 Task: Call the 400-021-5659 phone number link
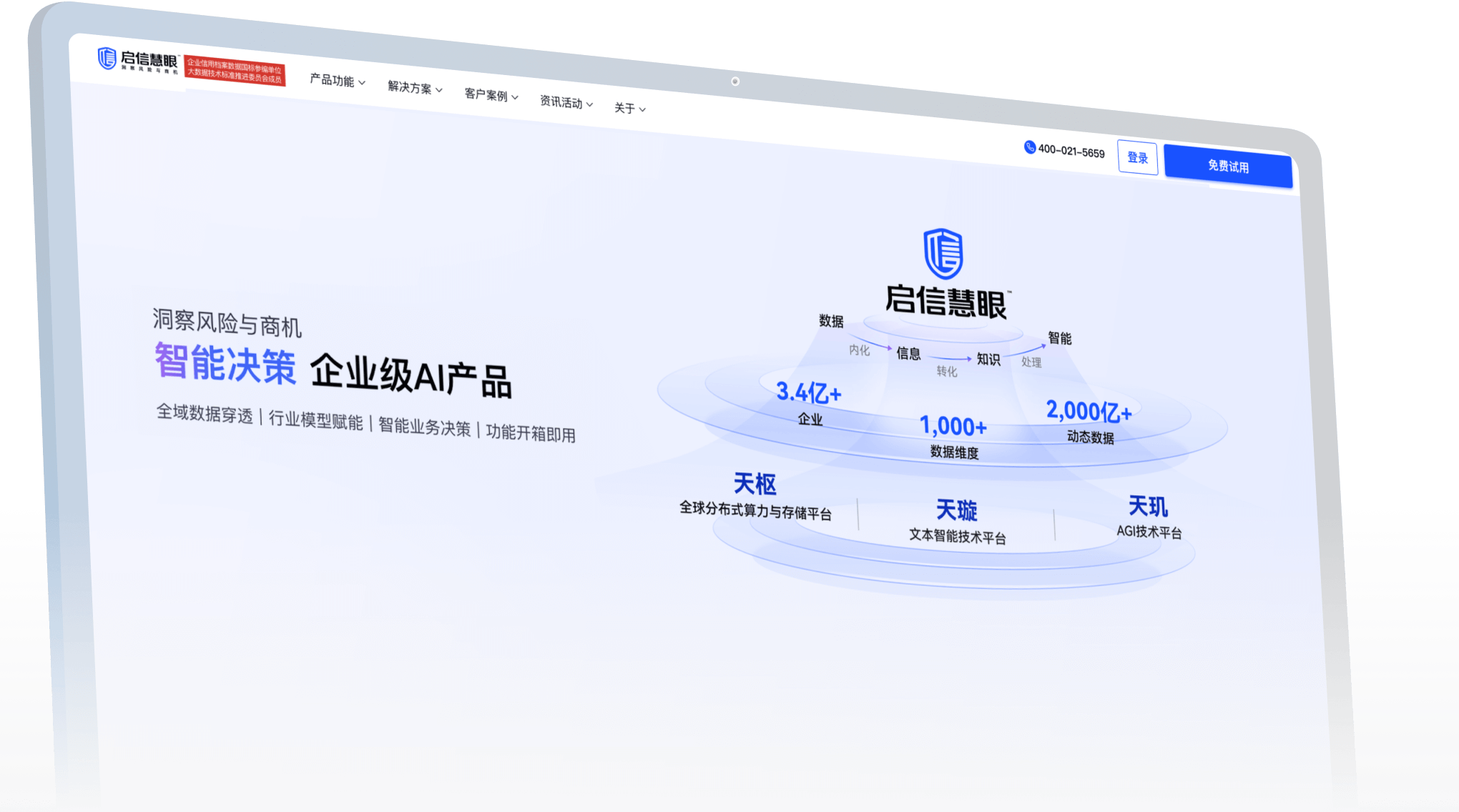tap(1071, 152)
